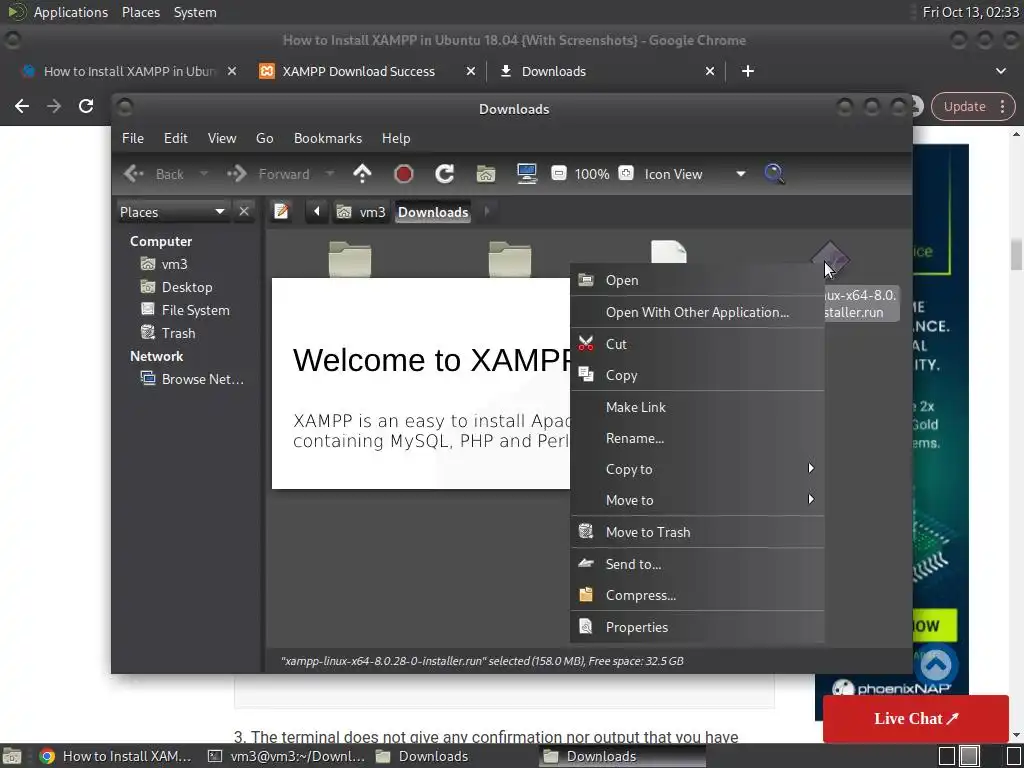
Task: Reload the Downloads folder view
Action: click(x=445, y=174)
